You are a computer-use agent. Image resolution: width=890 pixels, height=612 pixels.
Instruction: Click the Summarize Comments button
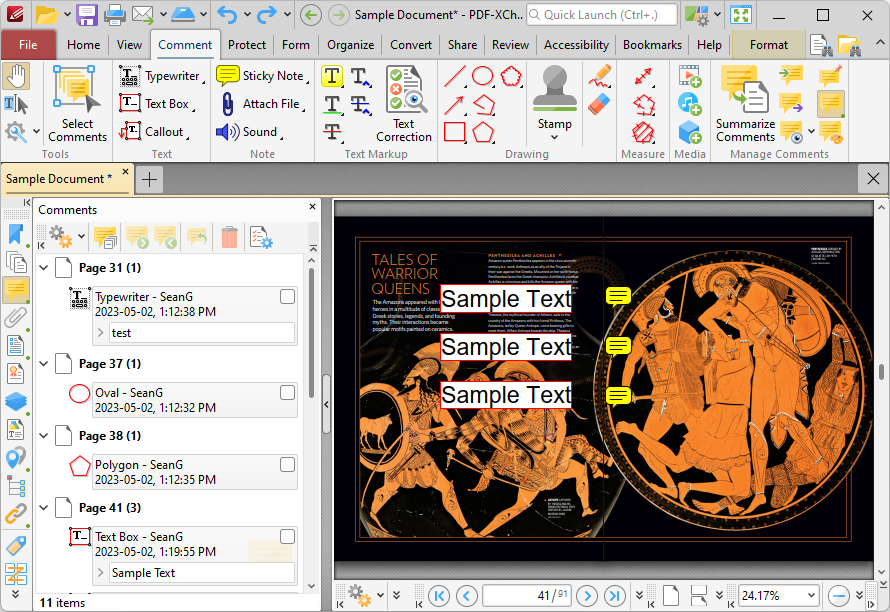[x=745, y=103]
